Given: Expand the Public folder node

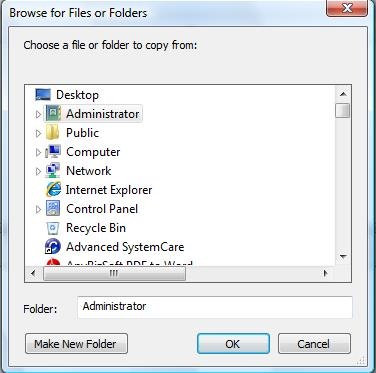Looking at the screenshot, I should (38, 133).
